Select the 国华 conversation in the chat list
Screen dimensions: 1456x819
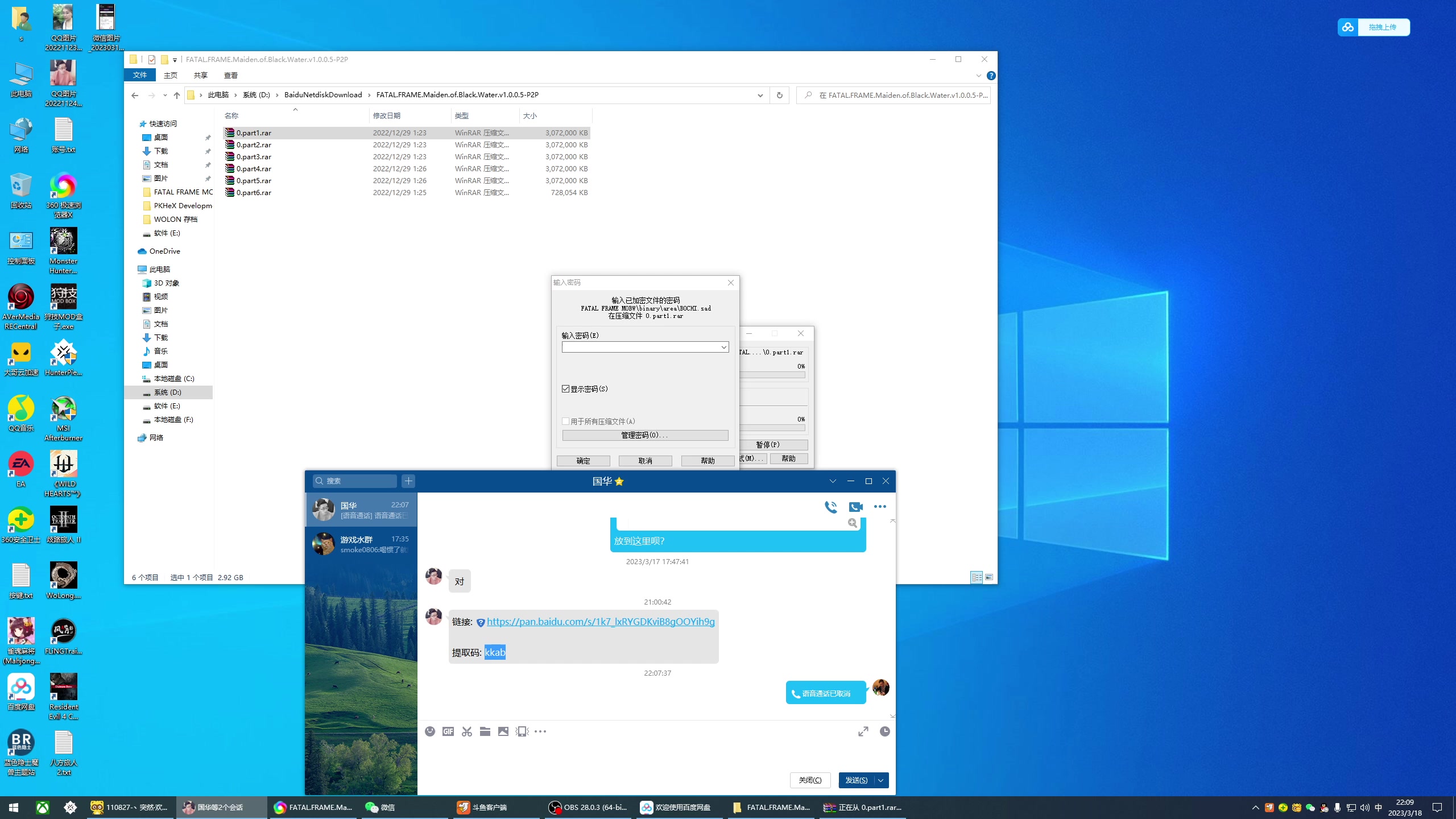(x=361, y=510)
